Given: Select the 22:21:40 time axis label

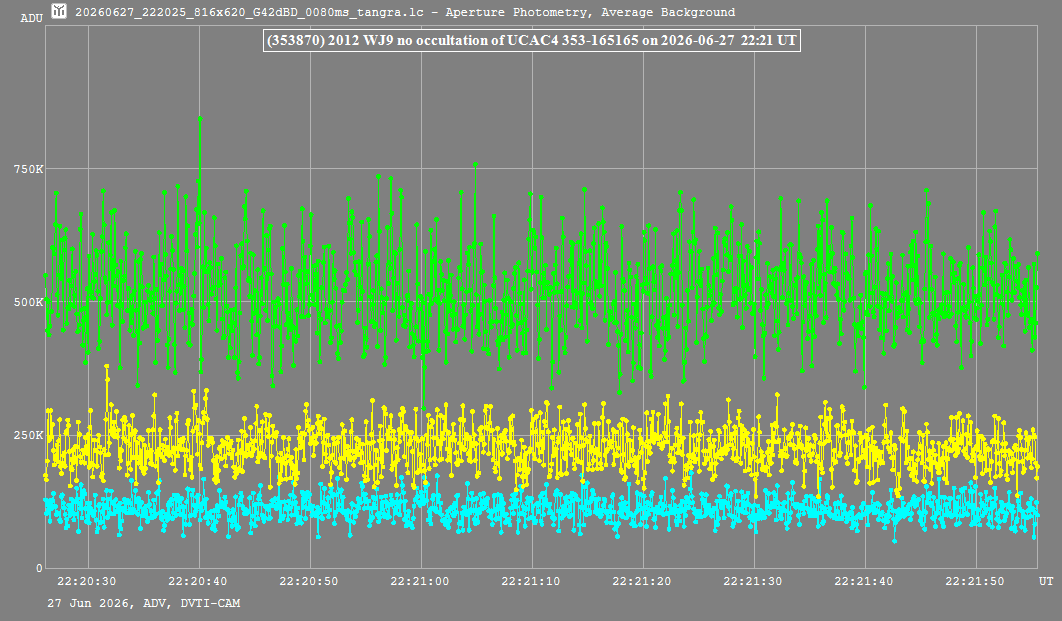Looking at the screenshot, I should 864,581.
